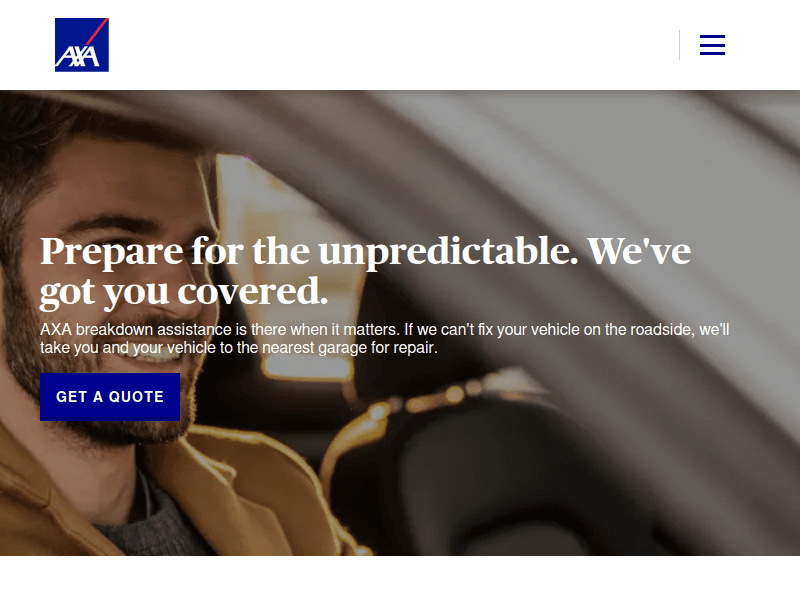Click the word 'We've' in the headline
This screenshot has width=800, height=600.
tap(639, 251)
